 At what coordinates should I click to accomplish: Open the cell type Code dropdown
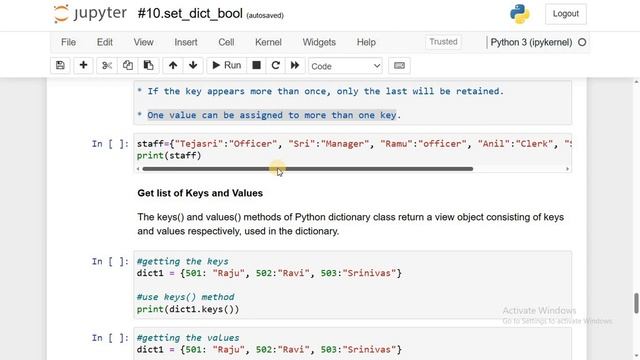pyautogui.click(x=345, y=66)
